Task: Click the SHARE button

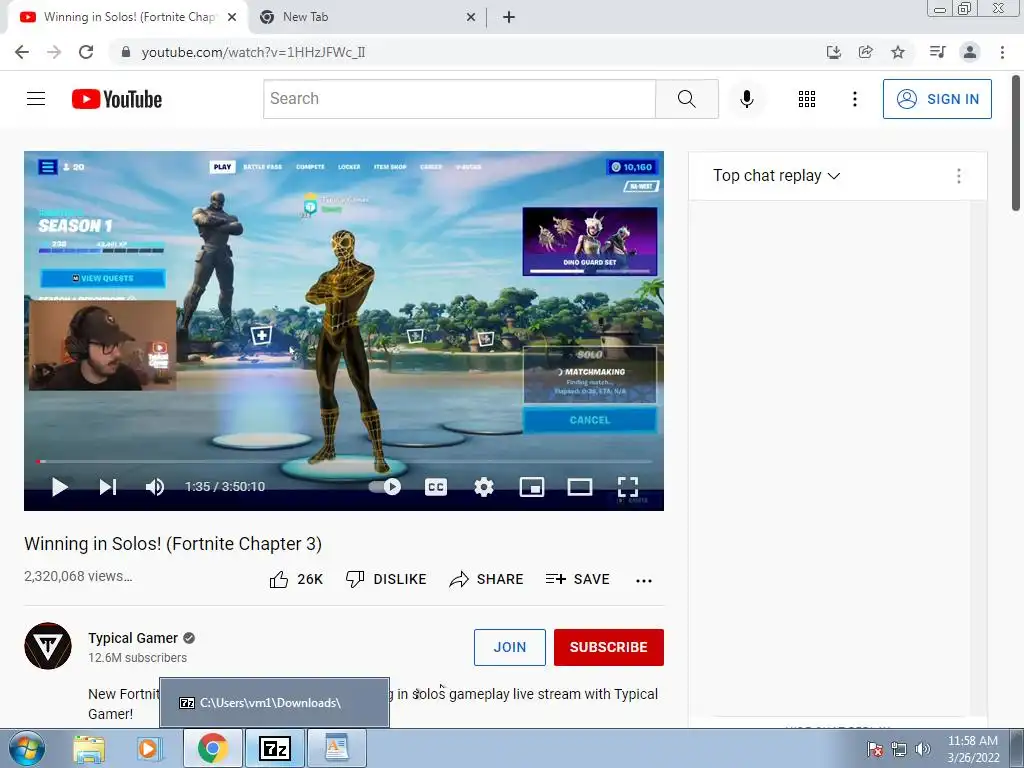Action: point(487,579)
